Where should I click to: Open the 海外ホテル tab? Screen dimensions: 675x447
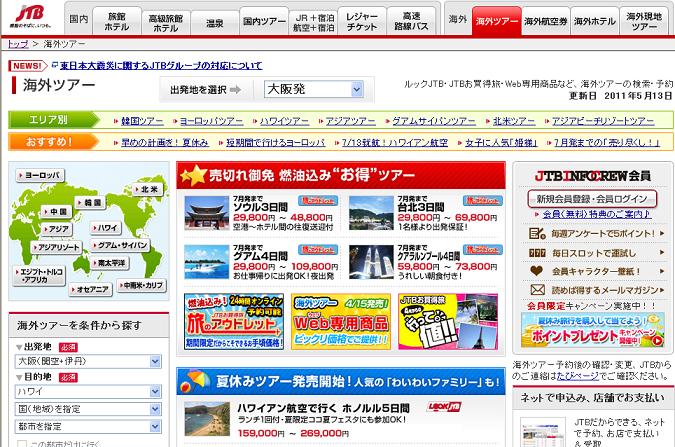pos(594,21)
